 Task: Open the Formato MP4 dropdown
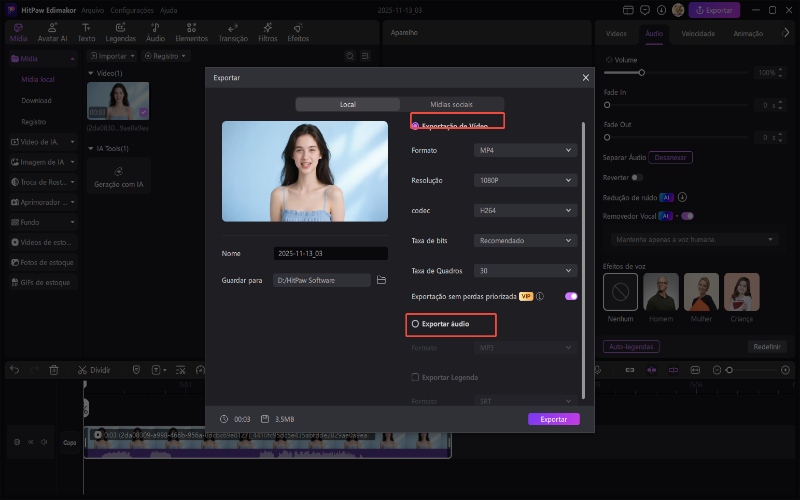[x=526, y=150]
